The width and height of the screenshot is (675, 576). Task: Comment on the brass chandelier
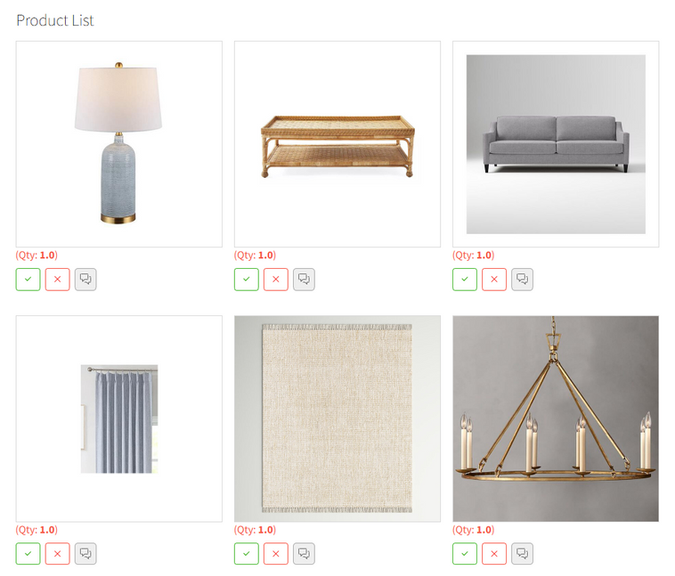[522, 554]
